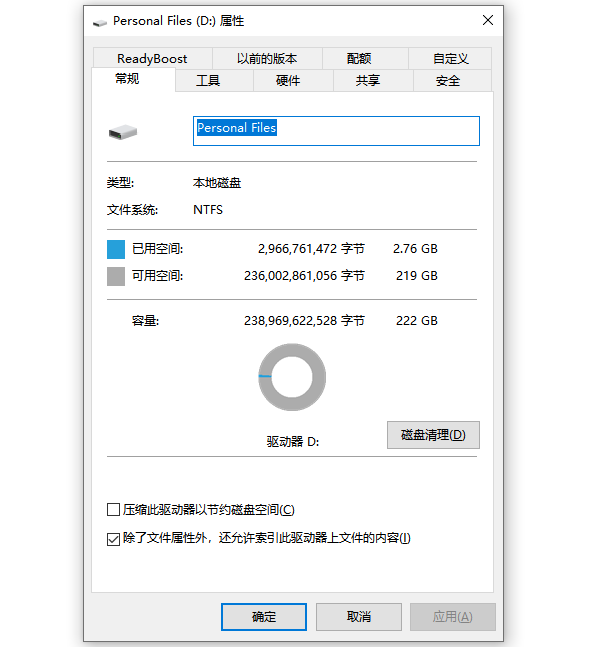Click the disk usage donut chart
The width and height of the screenshot is (600, 647).
[x=292, y=377]
